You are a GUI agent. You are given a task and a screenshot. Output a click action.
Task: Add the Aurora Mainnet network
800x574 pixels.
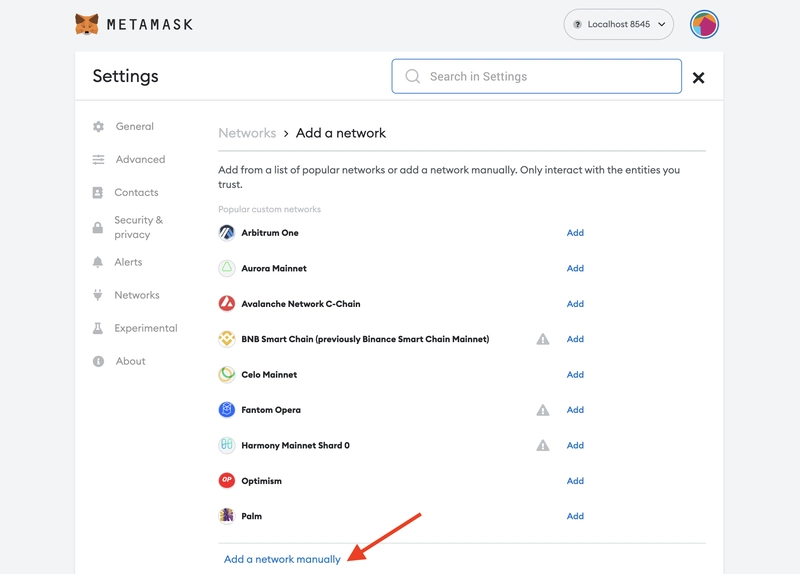[575, 268]
